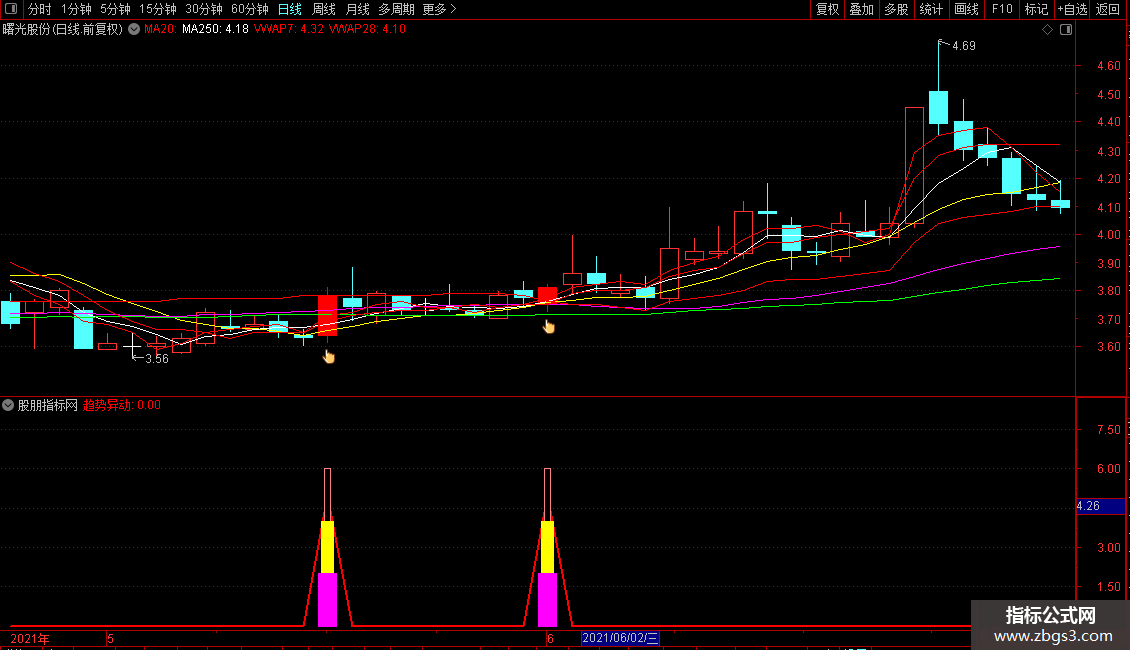Click the 趋势异动: 0.00 value label
The width and height of the screenshot is (1130, 650).
click(x=122, y=405)
